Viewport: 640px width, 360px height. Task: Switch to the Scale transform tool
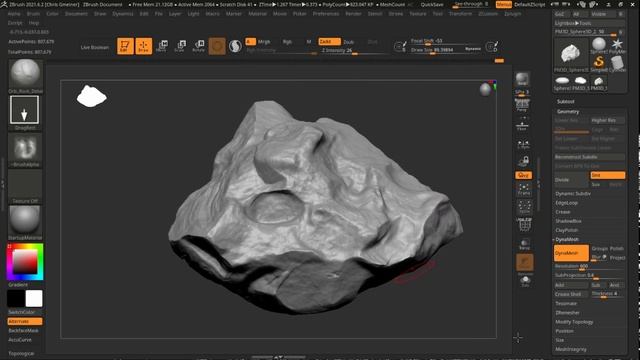click(180, 46)
